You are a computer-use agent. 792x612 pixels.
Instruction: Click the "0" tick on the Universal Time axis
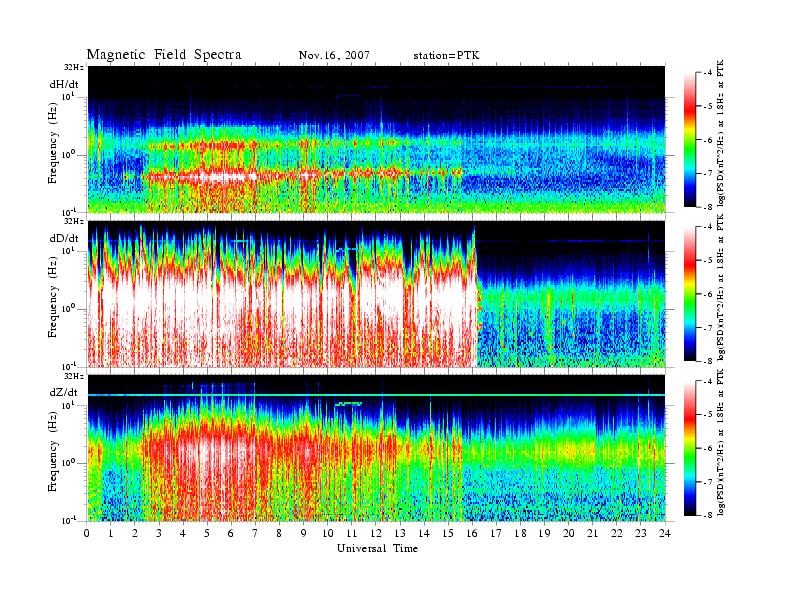tap(87, 533)
